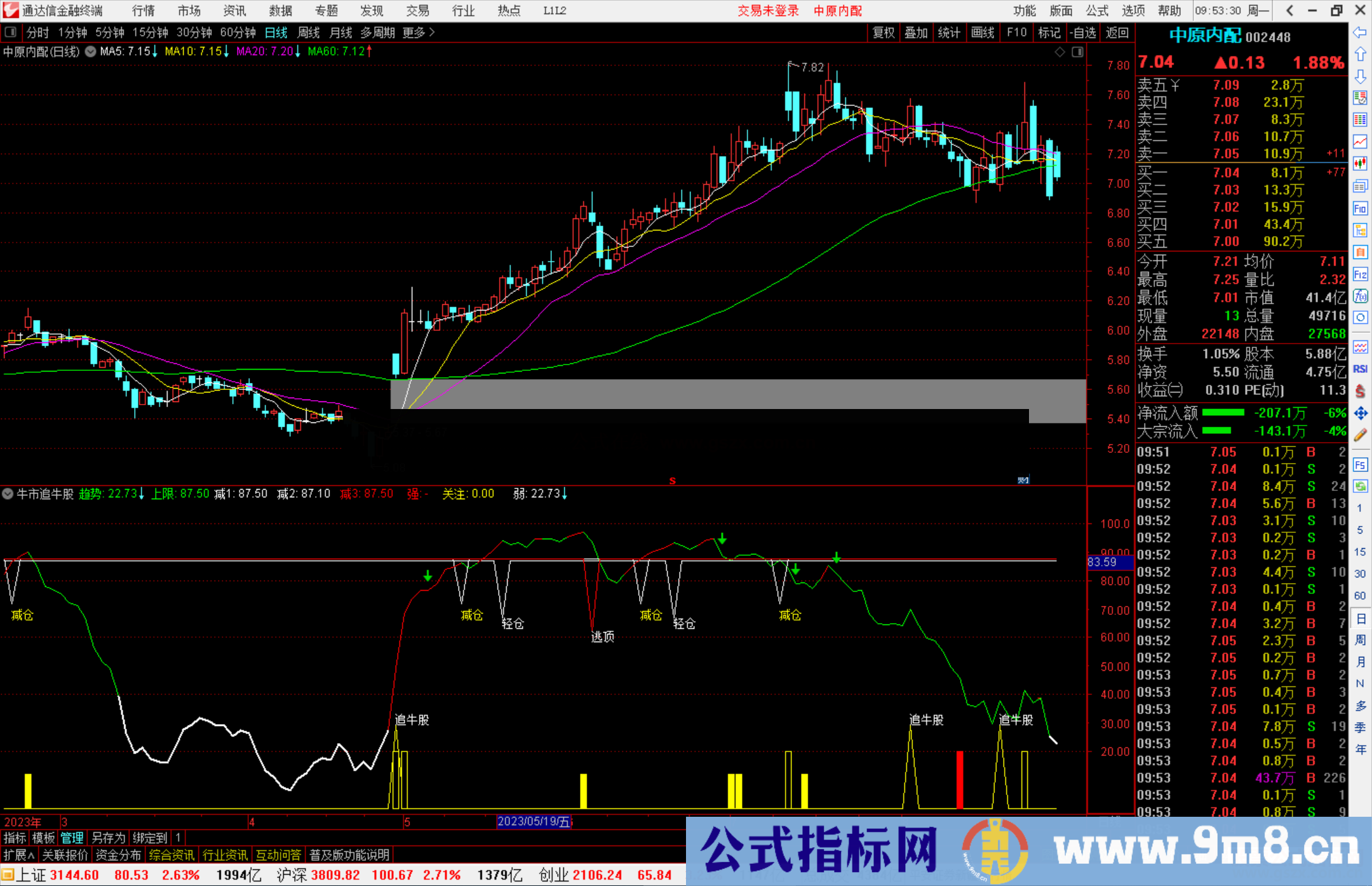Switch to 1-minute period in sidebar
Image resolution: width=1372 pixels, height=886 pixels.
coord(1359,508)
